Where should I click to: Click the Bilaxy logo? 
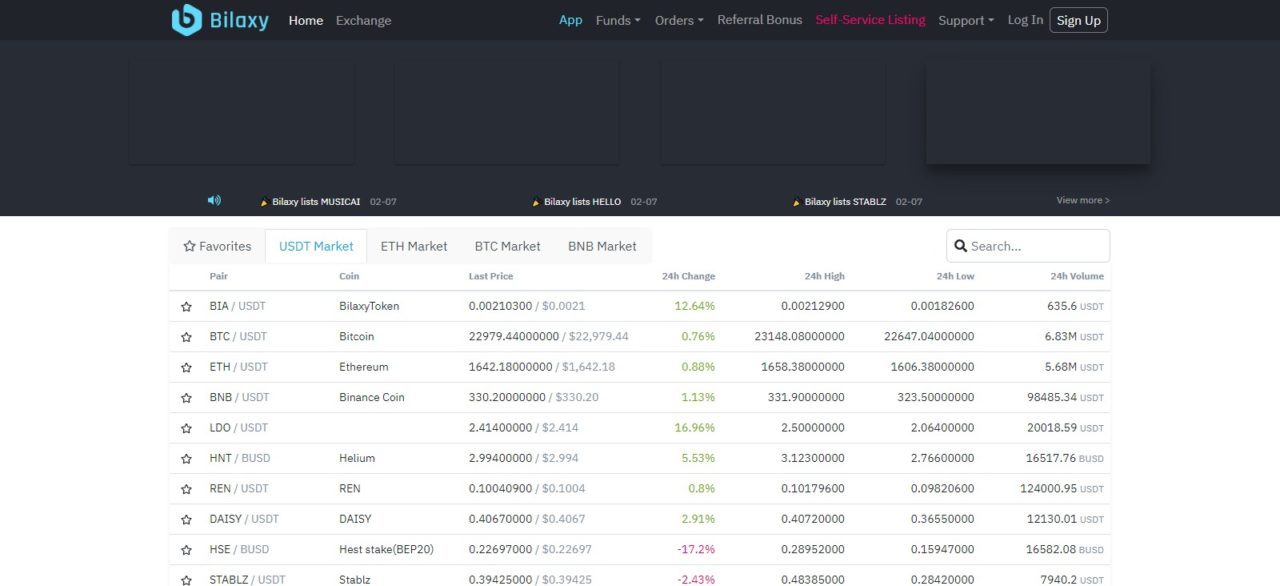click(220, 20)
